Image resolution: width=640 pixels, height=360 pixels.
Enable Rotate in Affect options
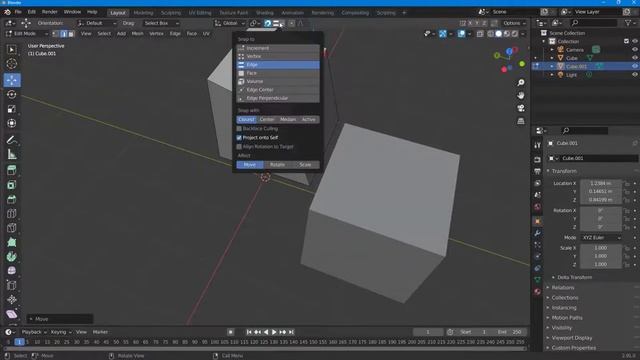pos(278,164)
